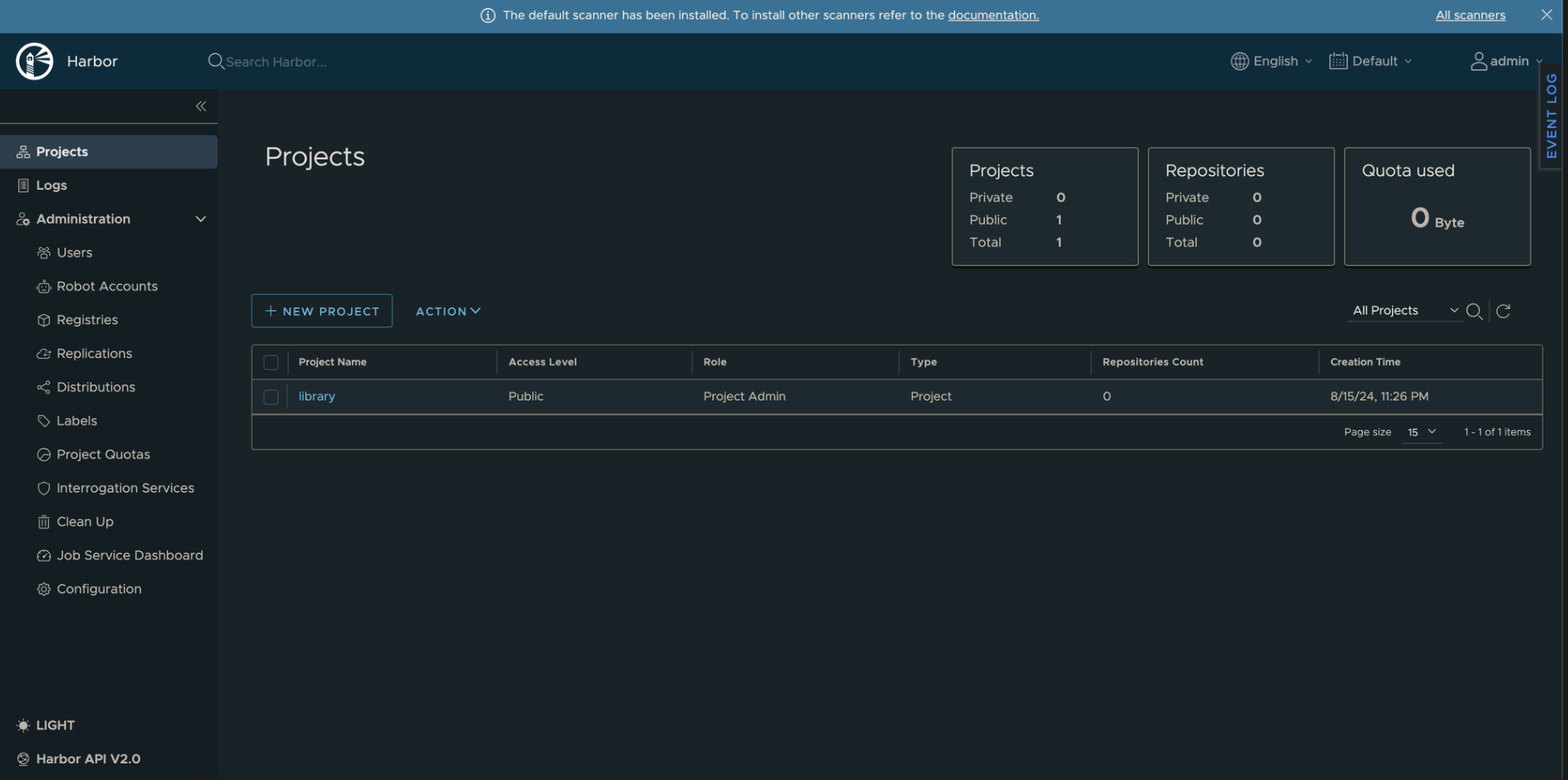This screenshot has height=780, width=1568.
Task: Switch to LIGHT theme
Action: click(x=55, y=725)
